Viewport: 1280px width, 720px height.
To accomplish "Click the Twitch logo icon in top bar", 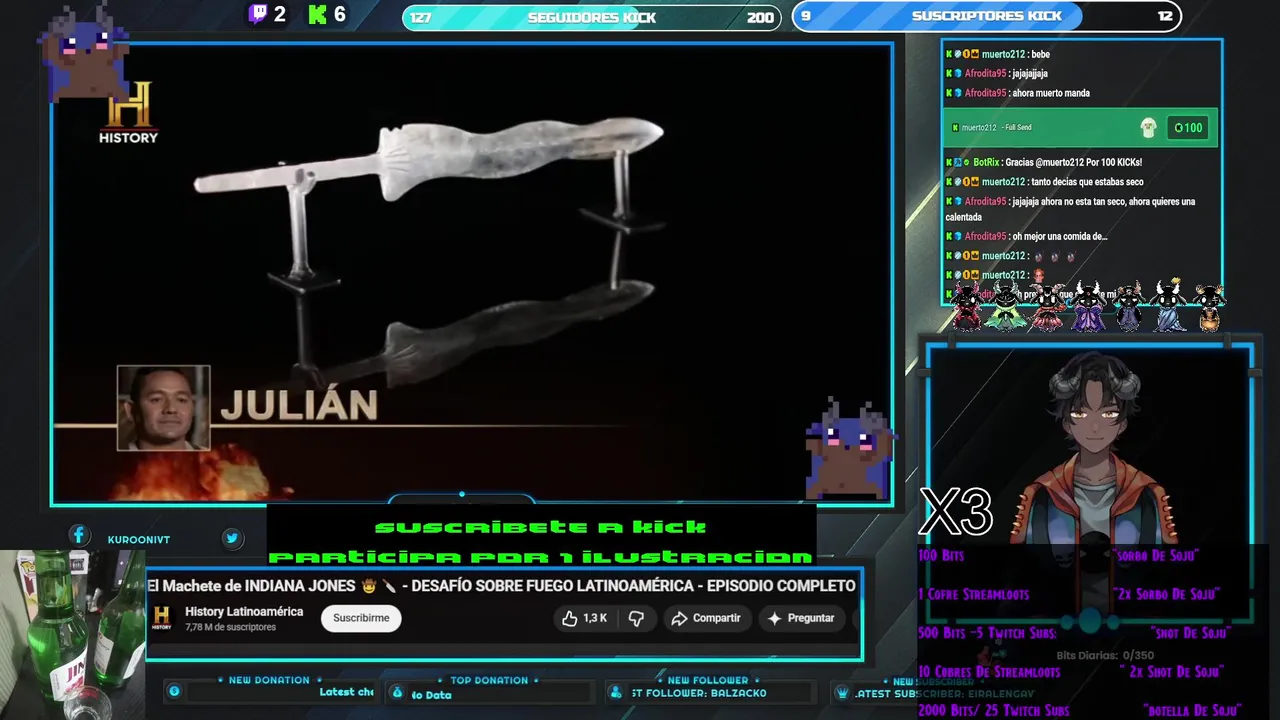I will click(258, 14).
